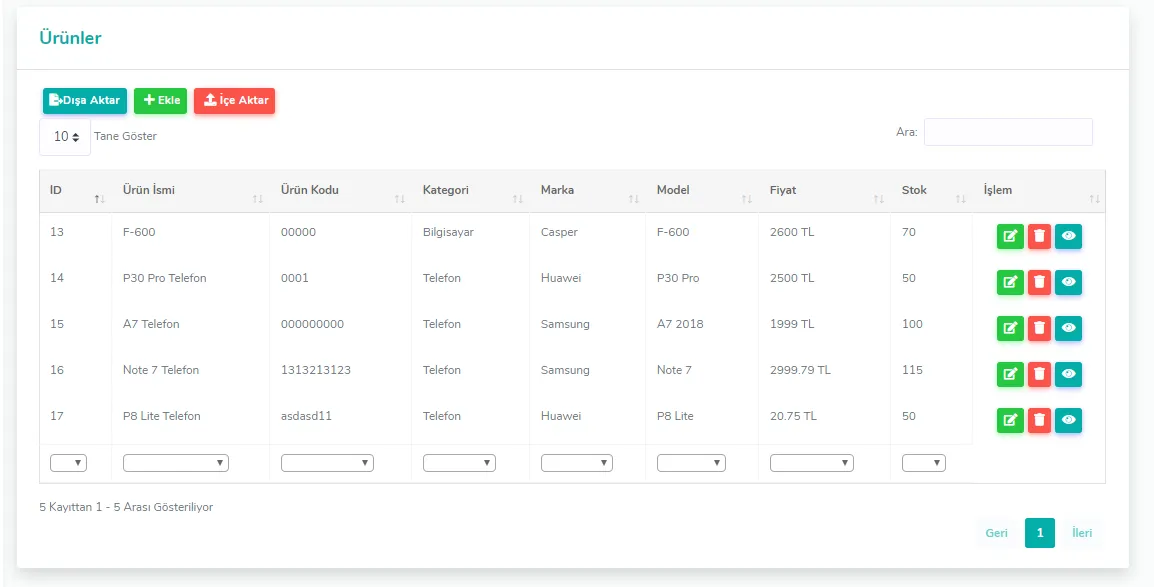1154x587 pixels.
Task: Open the Kategori filter dropdown
Action: (x=459, y=463)
